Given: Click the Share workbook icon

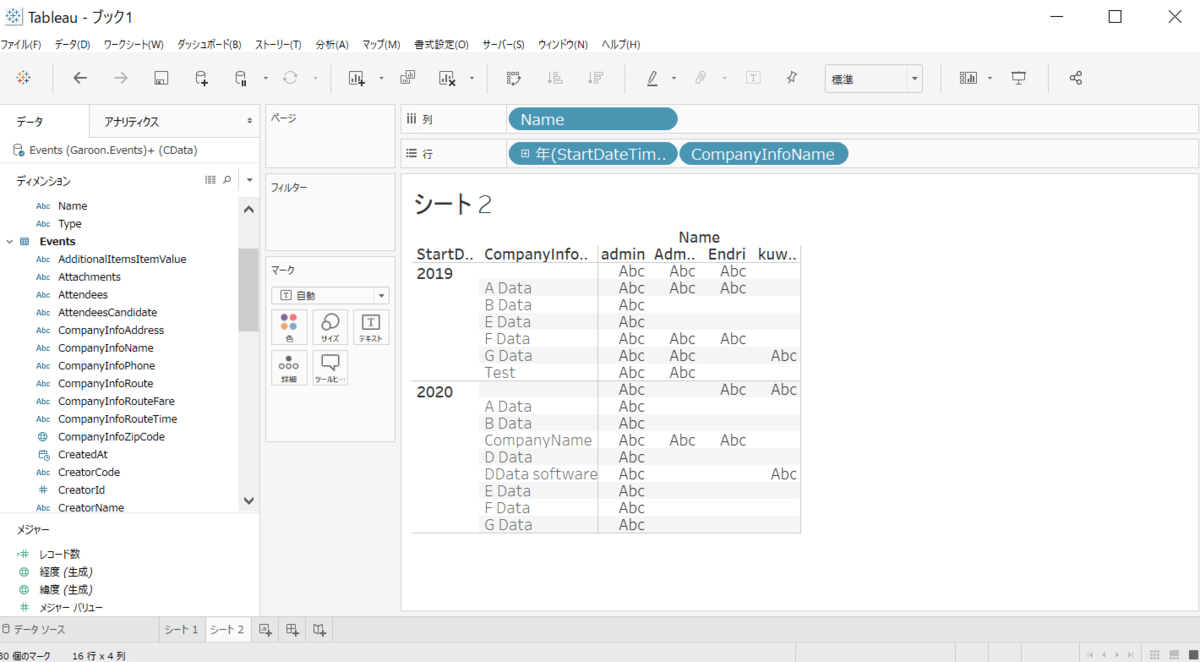Looking at the screenshot, I should [1076, 78].
